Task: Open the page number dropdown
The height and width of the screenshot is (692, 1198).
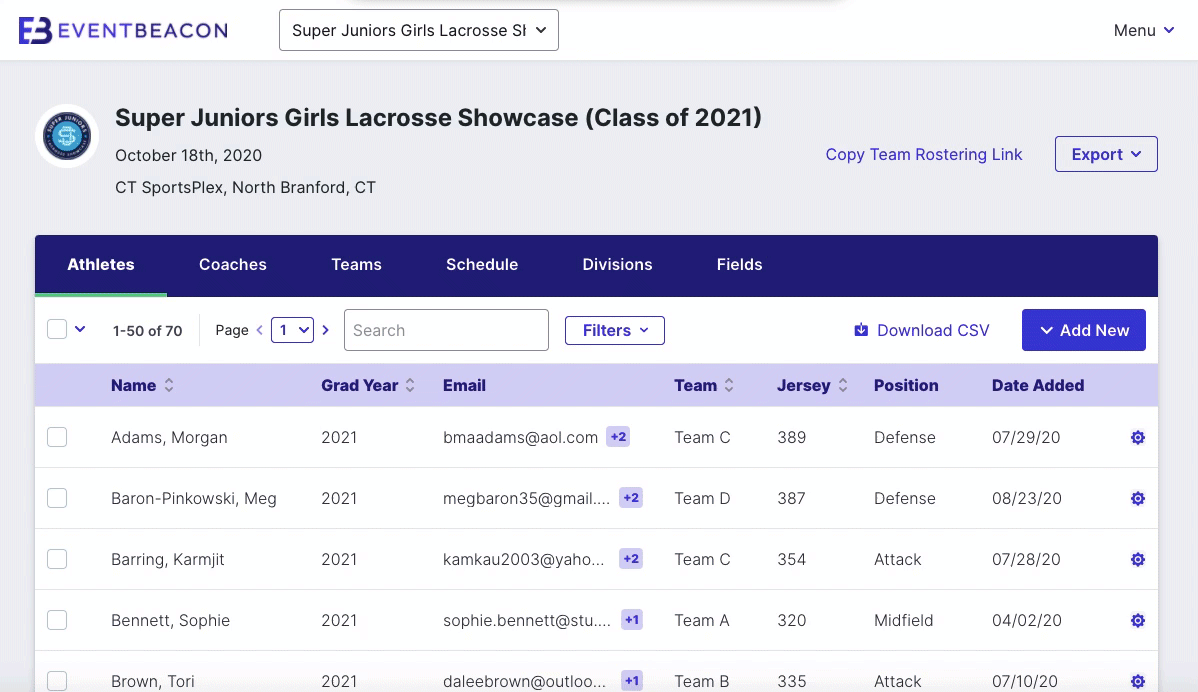Action: (x=293, y=330)
